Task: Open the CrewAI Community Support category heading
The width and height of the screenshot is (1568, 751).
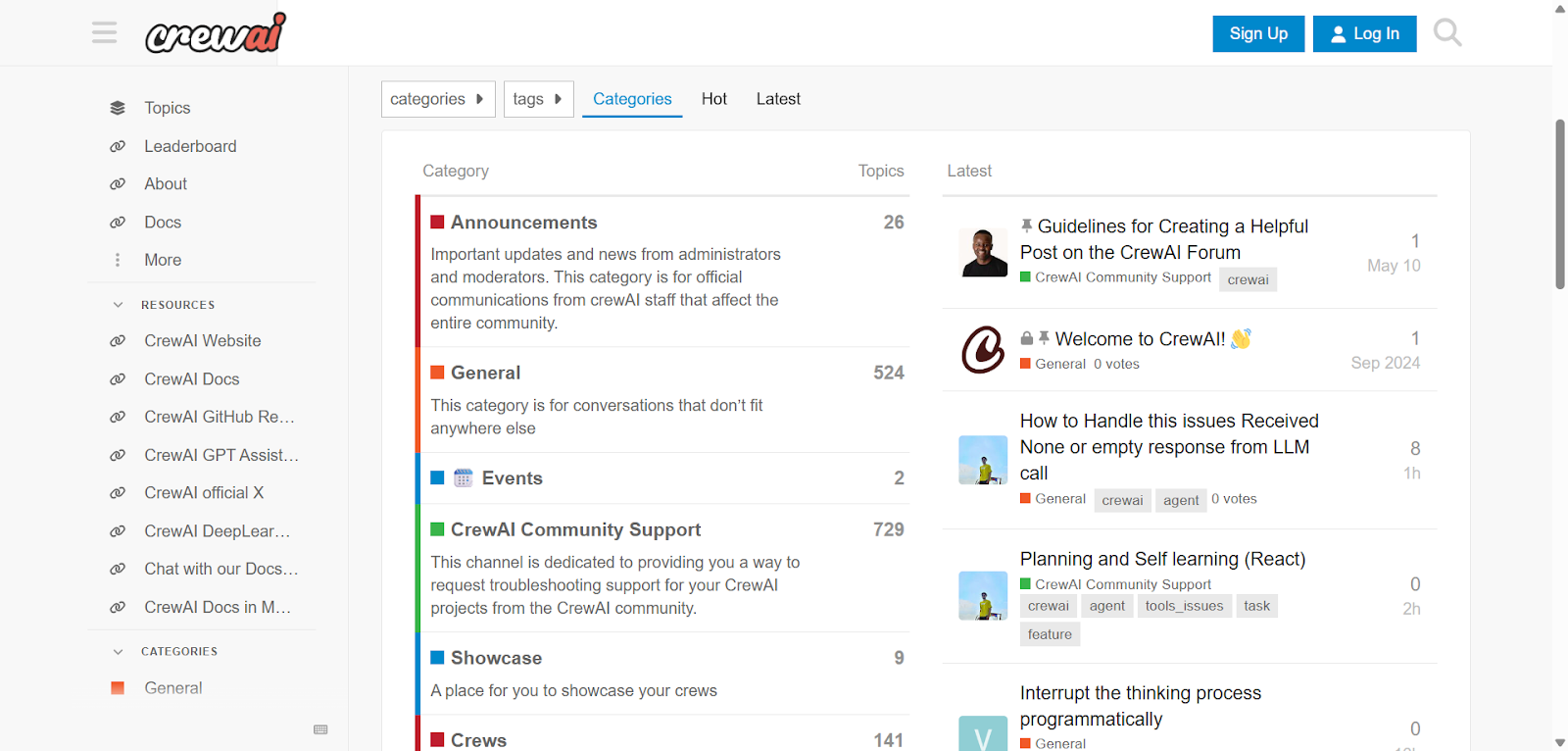Action: pos(575,529)
